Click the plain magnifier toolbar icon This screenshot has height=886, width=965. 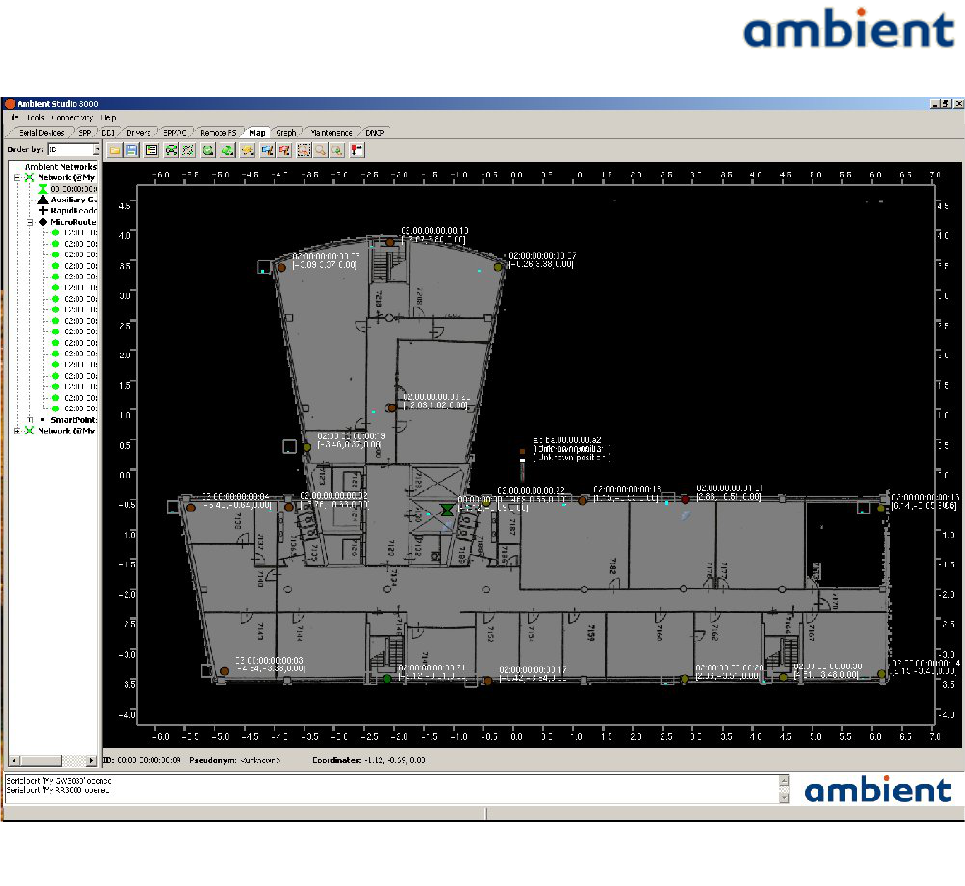pos(320,150)
